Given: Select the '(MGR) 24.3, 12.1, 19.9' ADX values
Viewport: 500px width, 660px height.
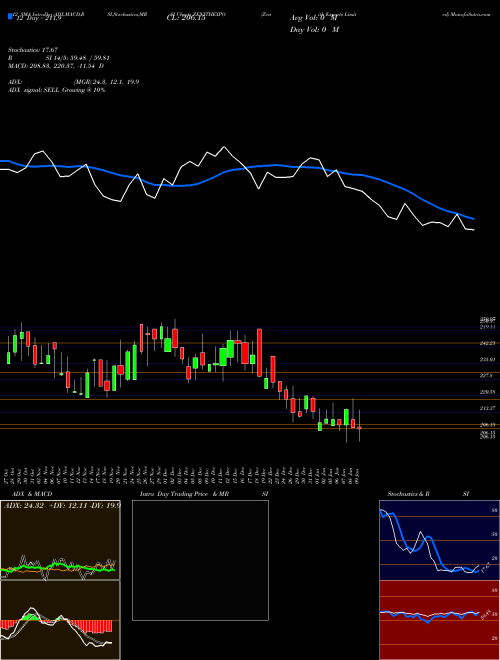Looking at the screenshot, I should (x=106, y=82).
